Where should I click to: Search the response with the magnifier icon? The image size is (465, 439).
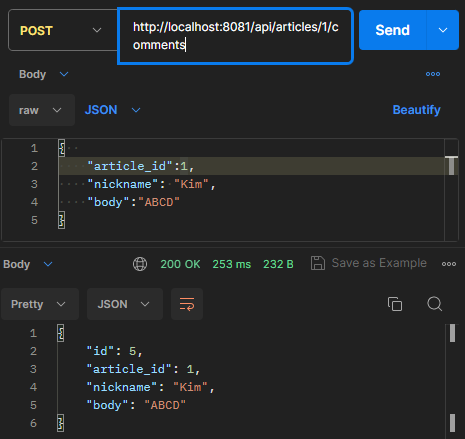(435, 304)
